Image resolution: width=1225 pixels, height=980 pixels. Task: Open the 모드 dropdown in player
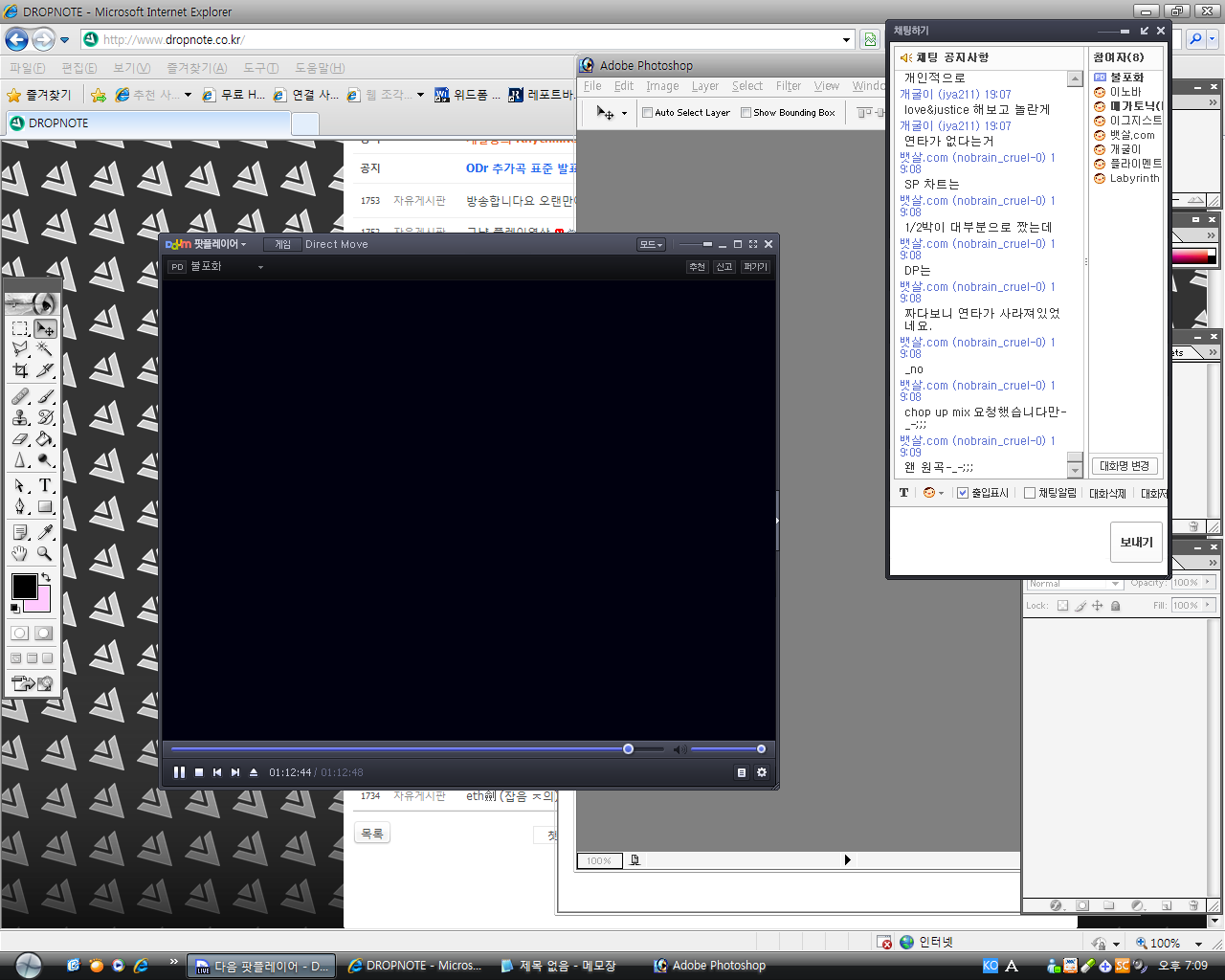[651, 244]
